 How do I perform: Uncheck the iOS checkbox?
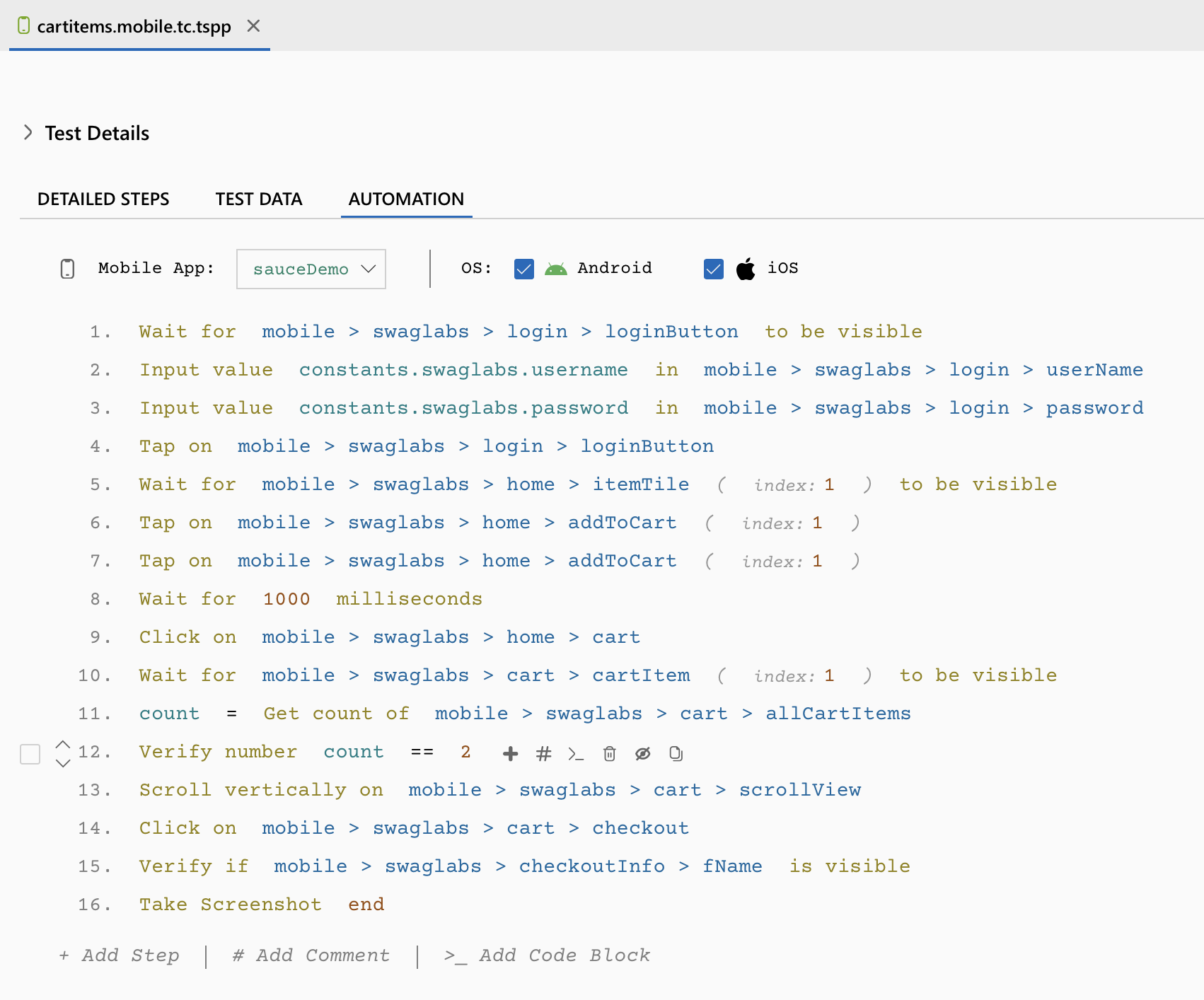pos(713,269)
